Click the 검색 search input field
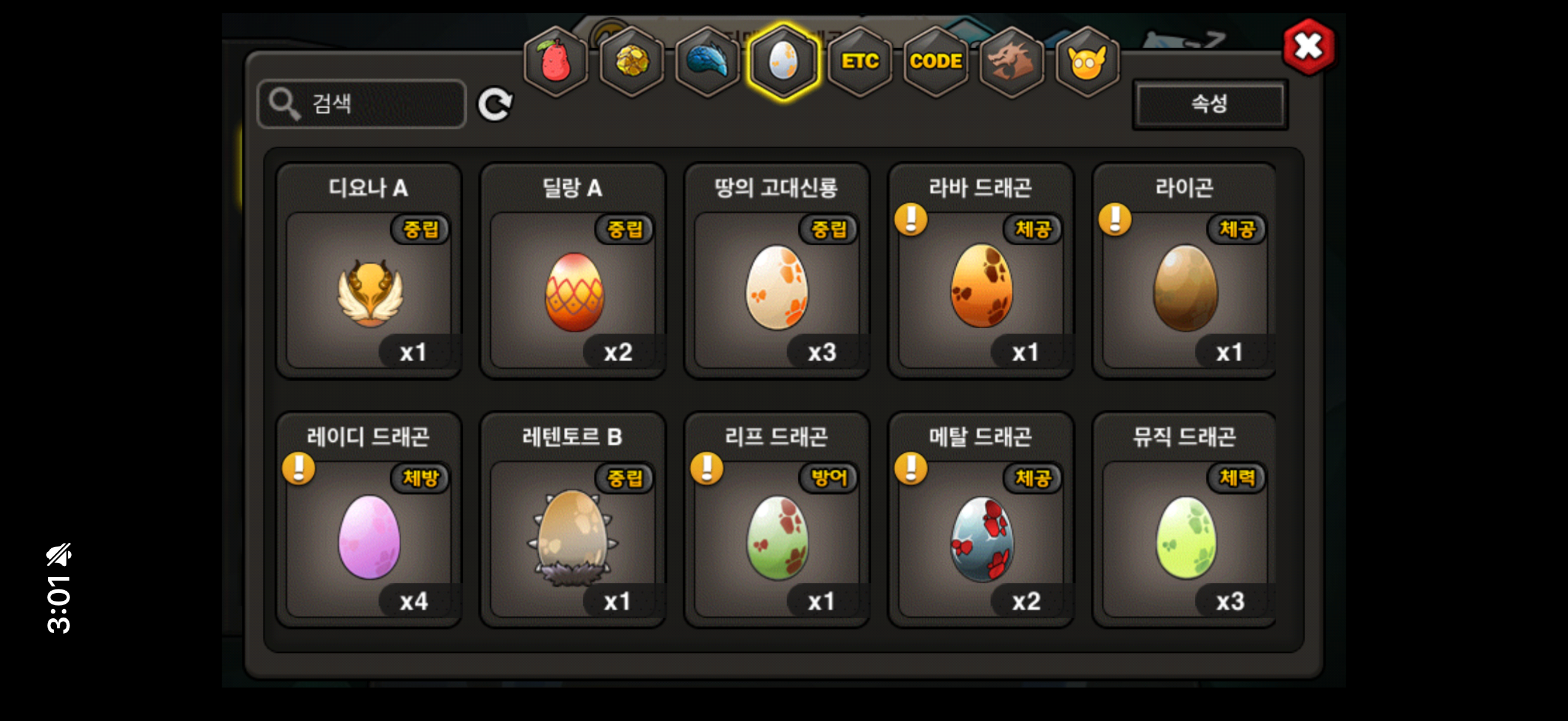1568x721 pixels. coord(362,103)
